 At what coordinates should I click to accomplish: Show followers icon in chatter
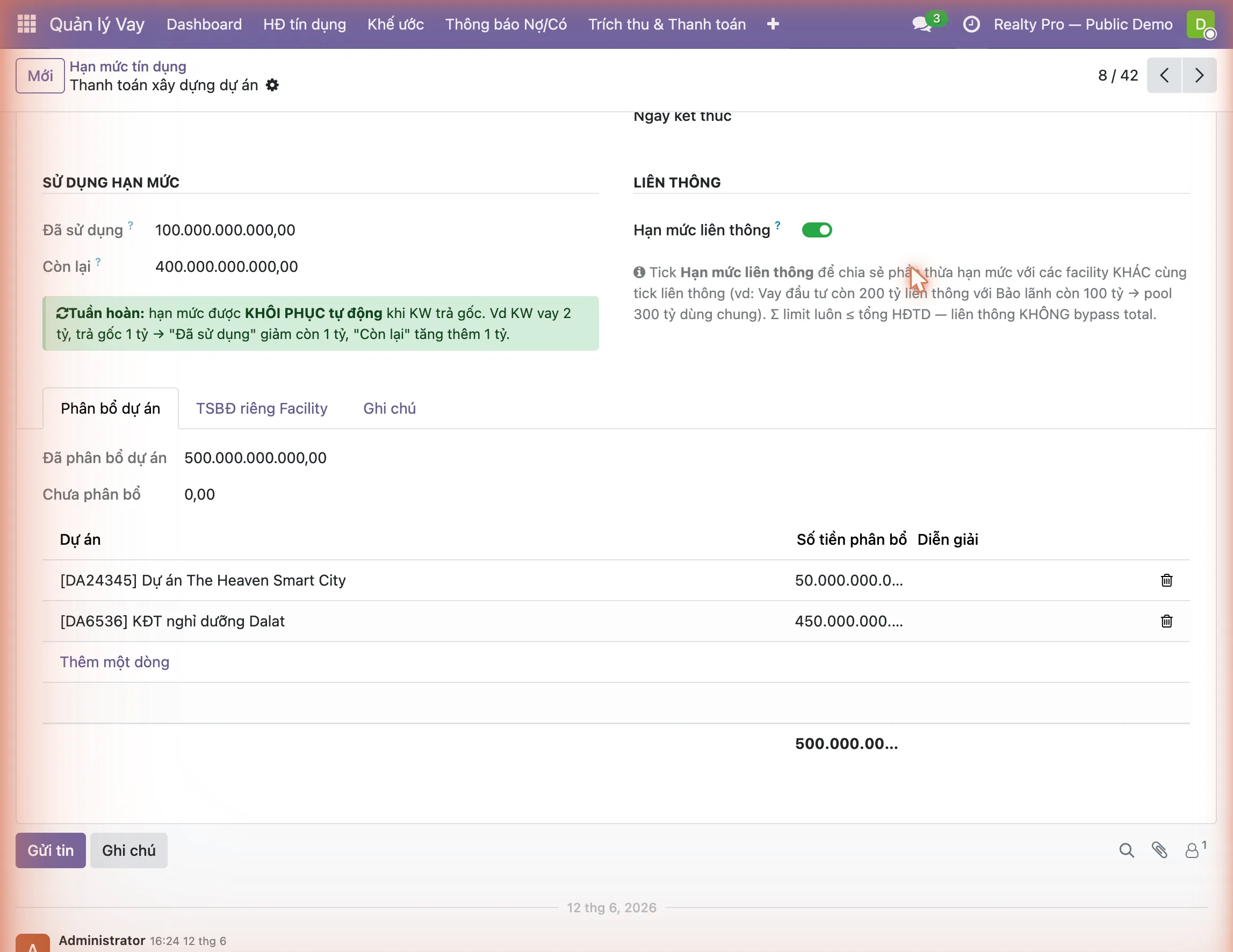(1195, 850)
